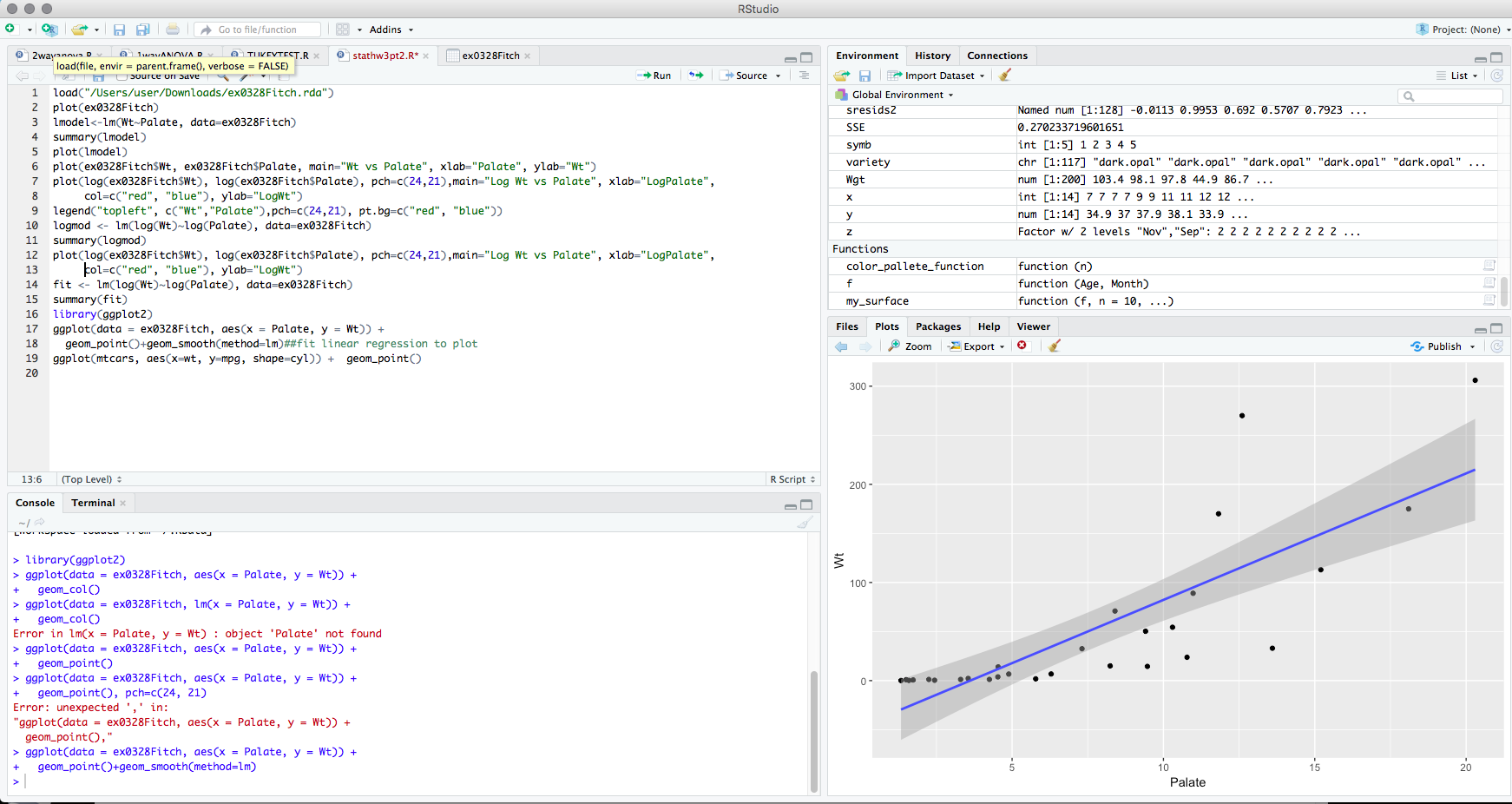Open workspace panes layout grid icon
Viewport: 1512px width, 804px height.
point(343,30)
